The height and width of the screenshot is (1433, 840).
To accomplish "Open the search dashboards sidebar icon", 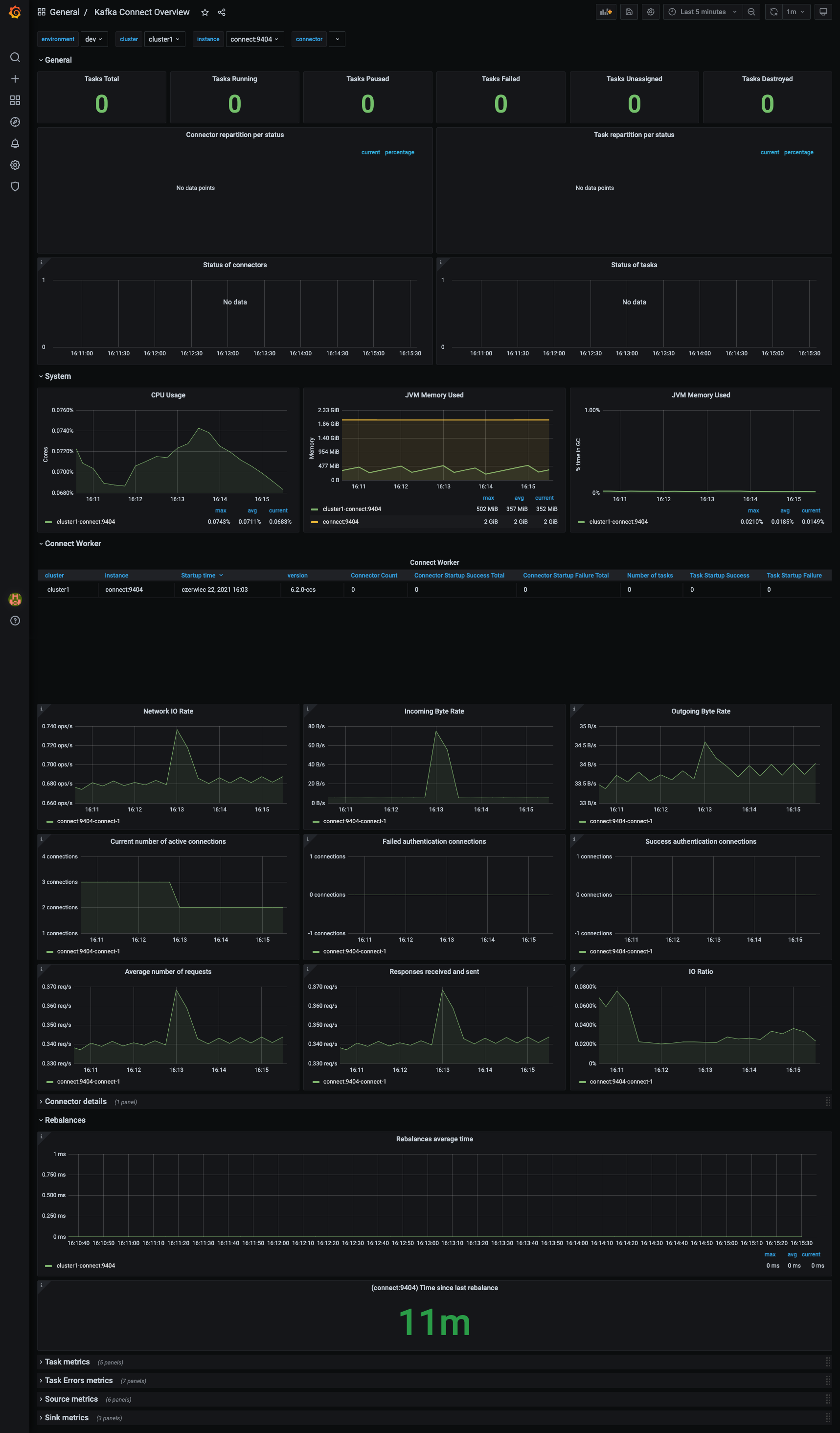I will click(15, 57).
